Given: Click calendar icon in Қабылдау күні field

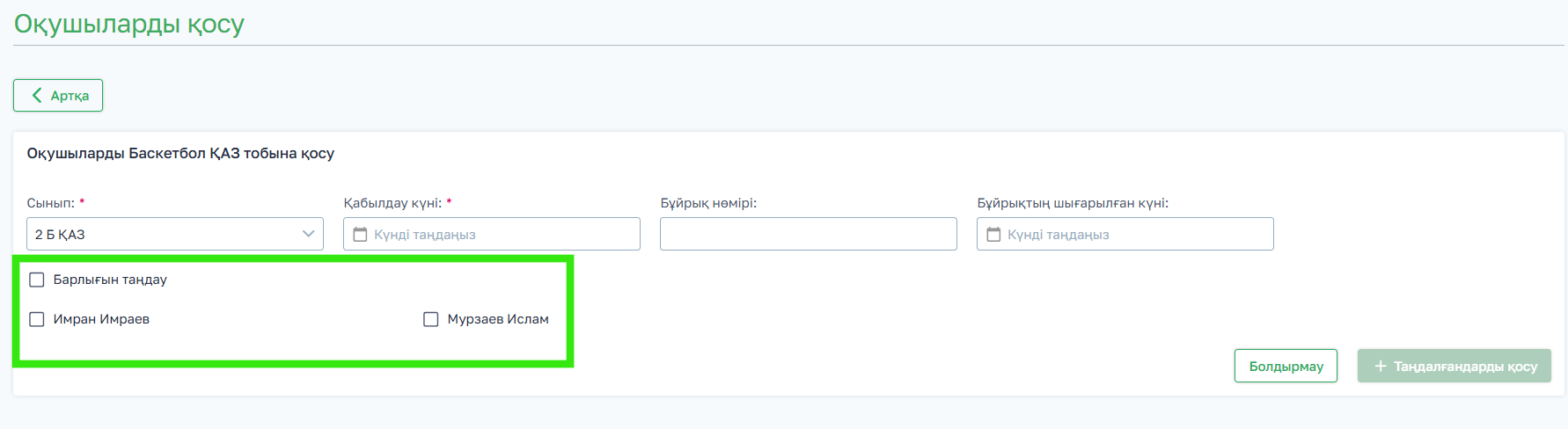Looking at the screenshot, I should [360, 235].
